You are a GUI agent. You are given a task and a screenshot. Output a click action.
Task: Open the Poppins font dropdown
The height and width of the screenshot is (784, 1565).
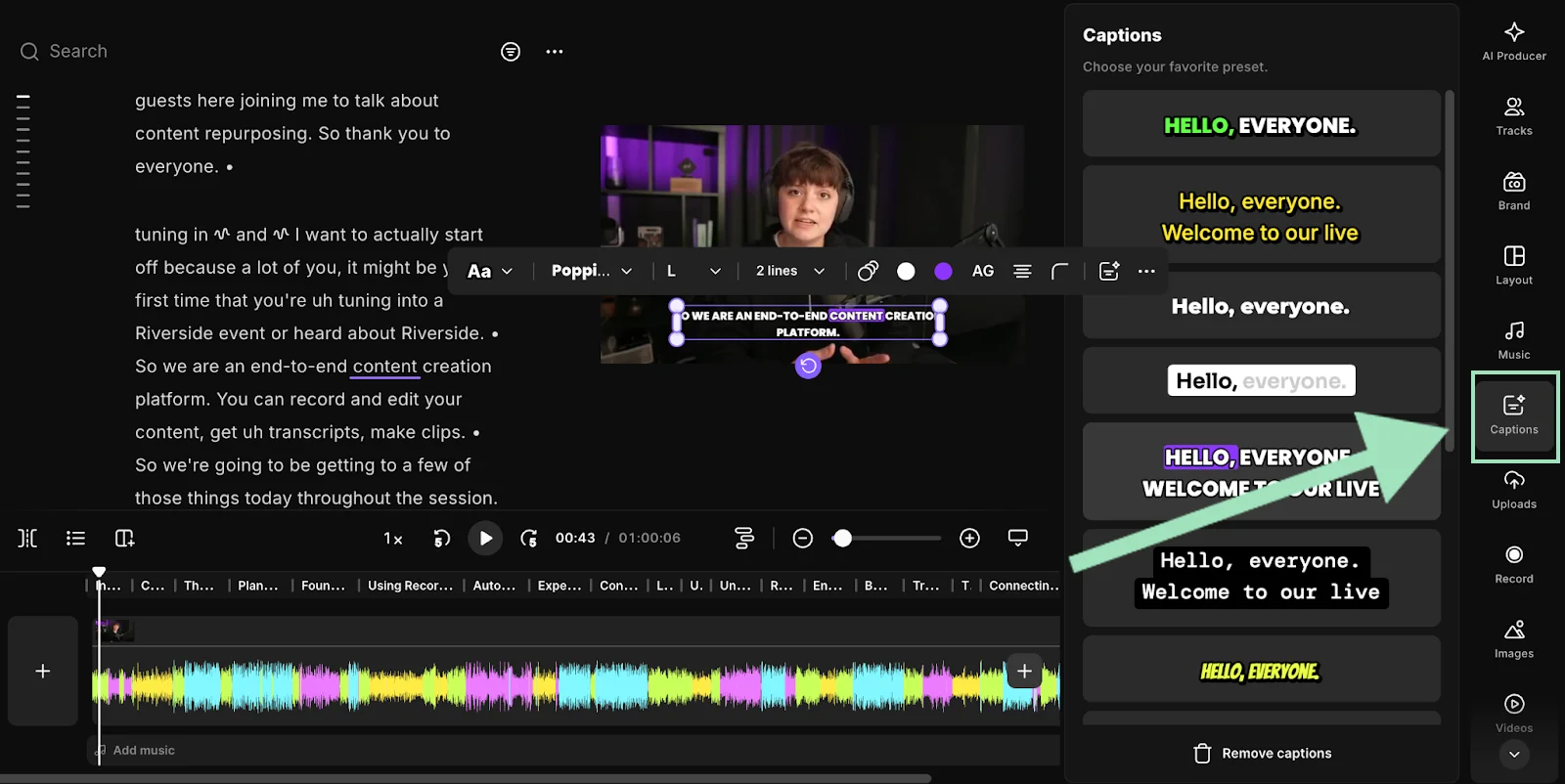click(x=592, y=271)
